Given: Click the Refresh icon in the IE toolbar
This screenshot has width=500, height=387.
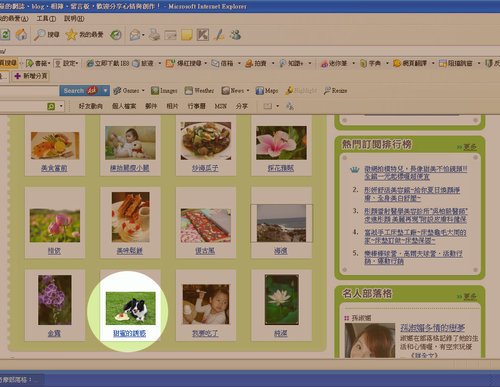Looking at the screenshot, I should pos(5,34).
